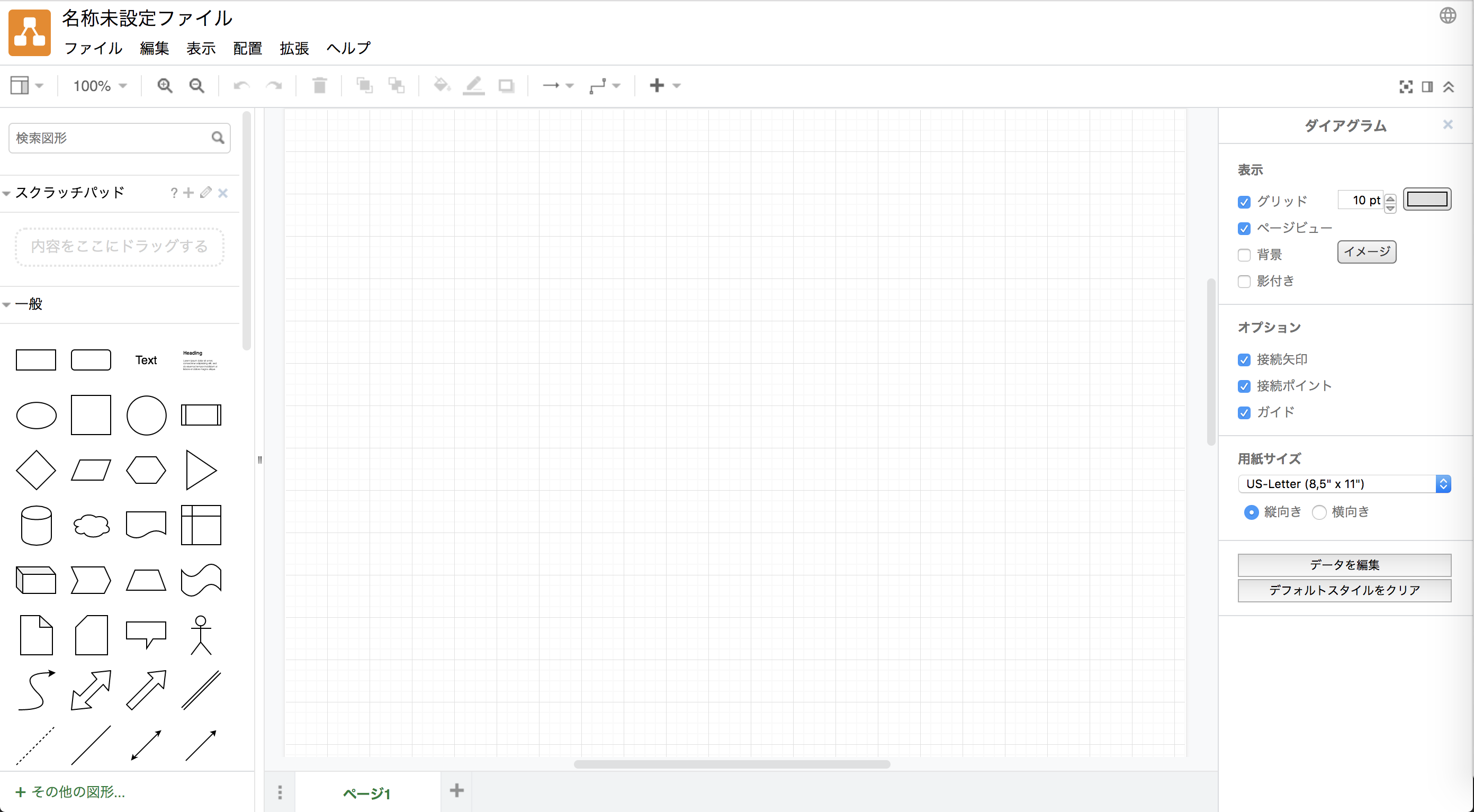Viewport: 1474px width, 812px height.
Task: Select the actor stick figure shape
Action: [201, 635]
